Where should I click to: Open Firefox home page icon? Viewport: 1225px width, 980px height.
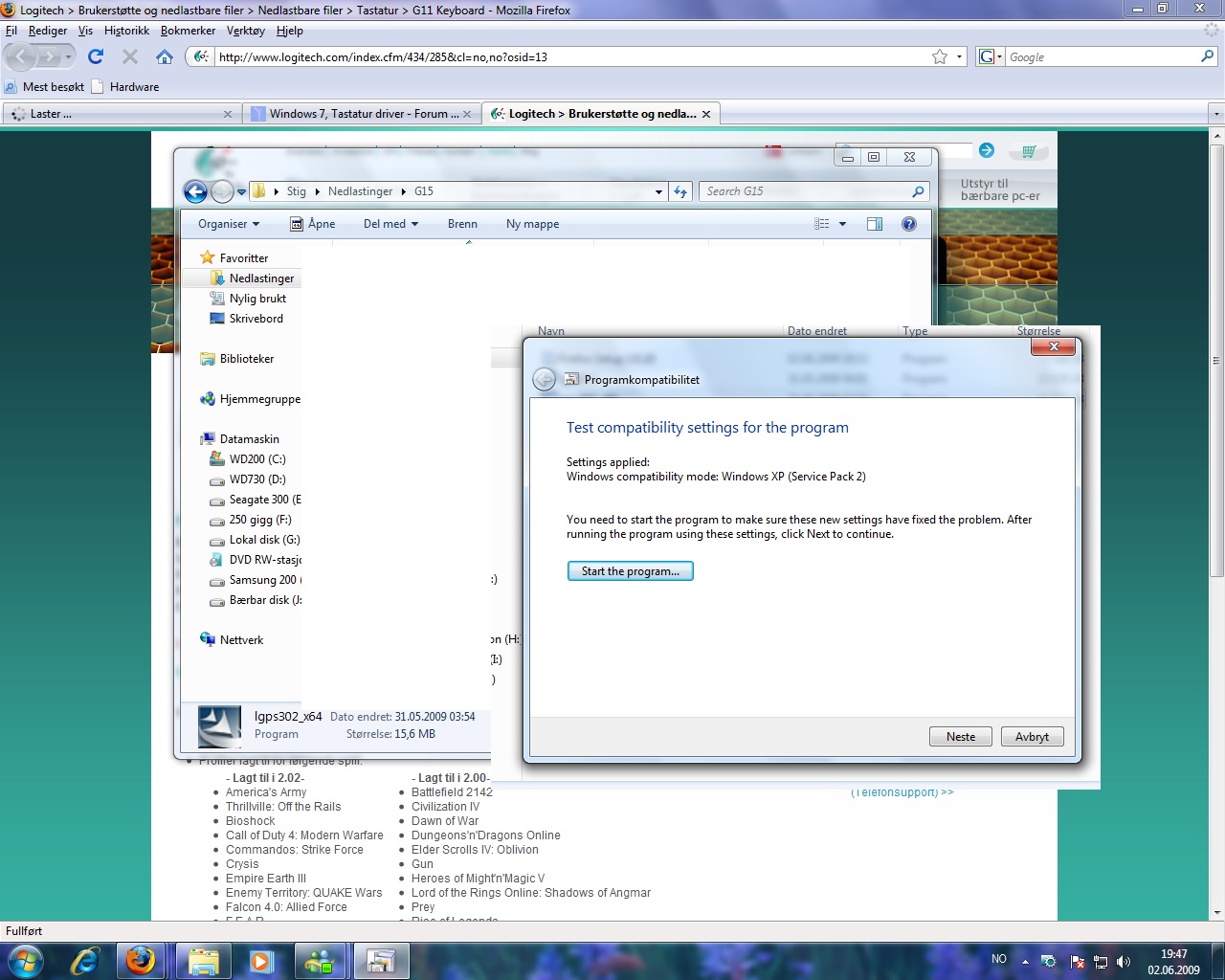165,56
